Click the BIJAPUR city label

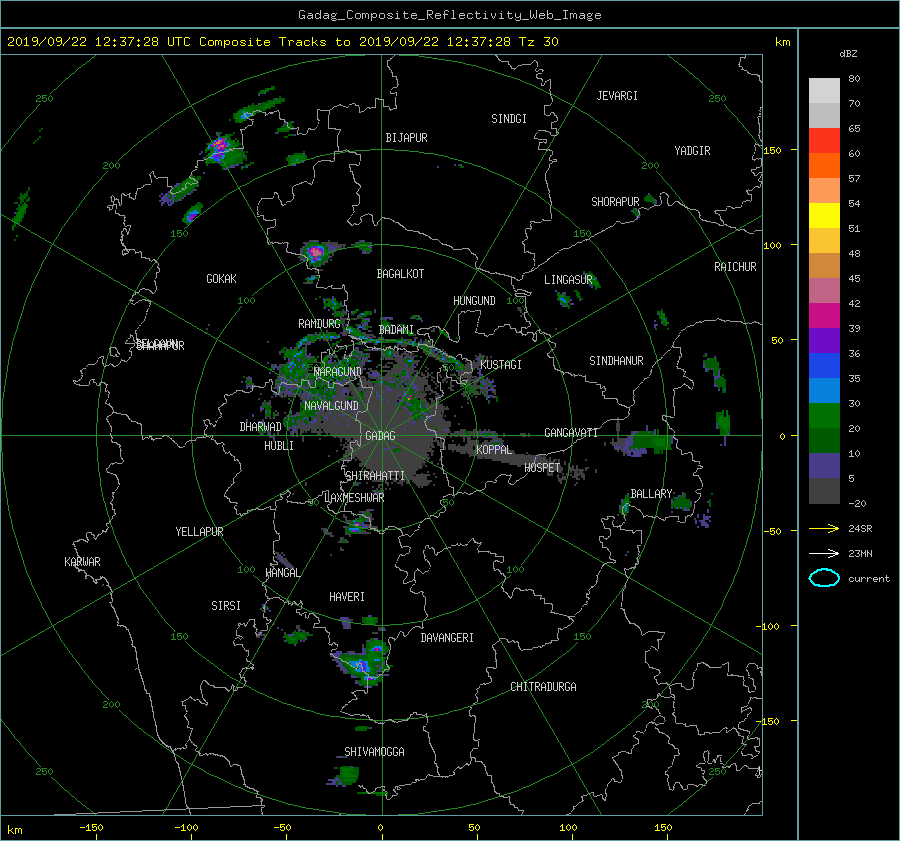pos(406,138)
